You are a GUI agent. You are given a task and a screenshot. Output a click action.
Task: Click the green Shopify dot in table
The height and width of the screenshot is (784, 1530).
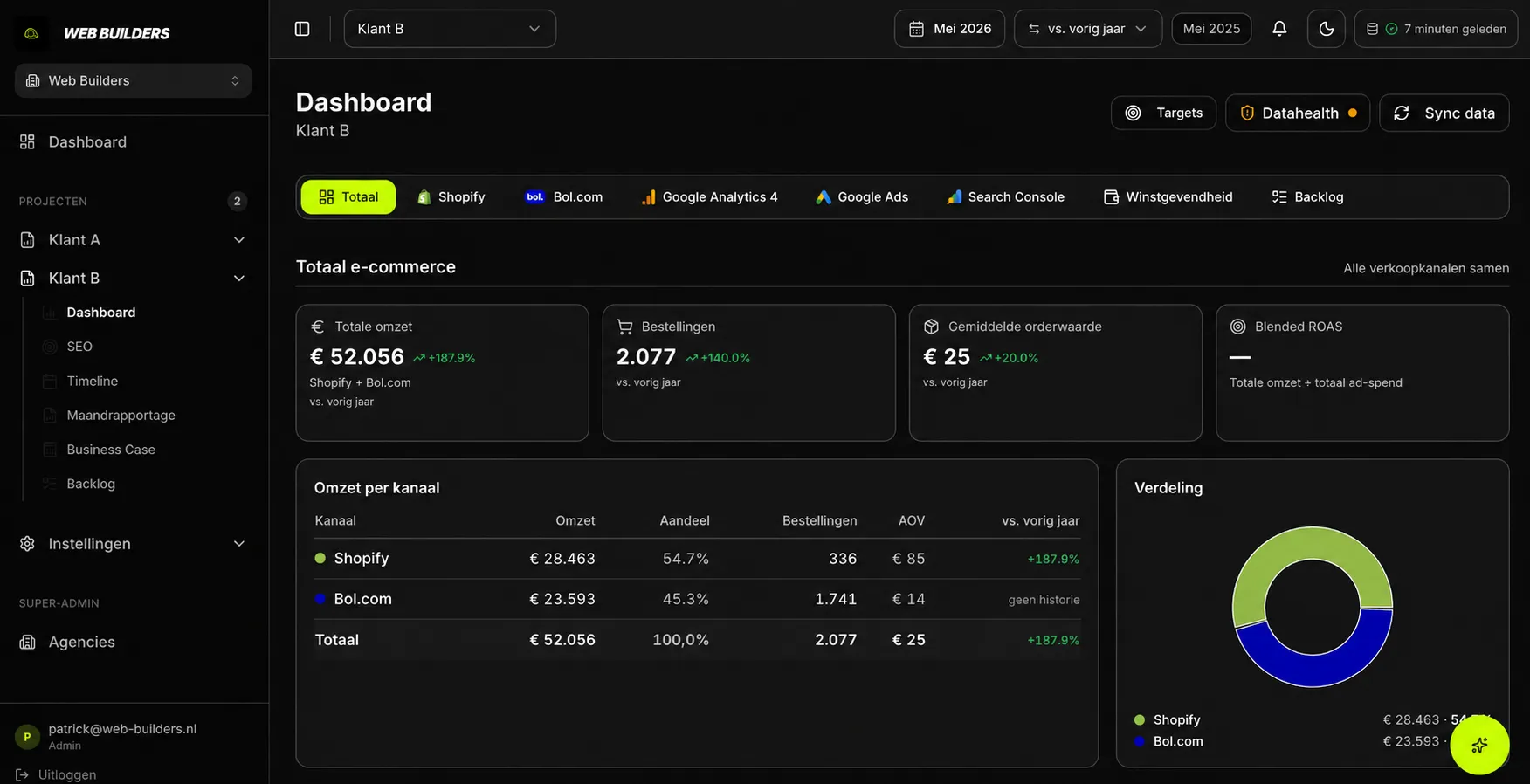click(320, 558)
